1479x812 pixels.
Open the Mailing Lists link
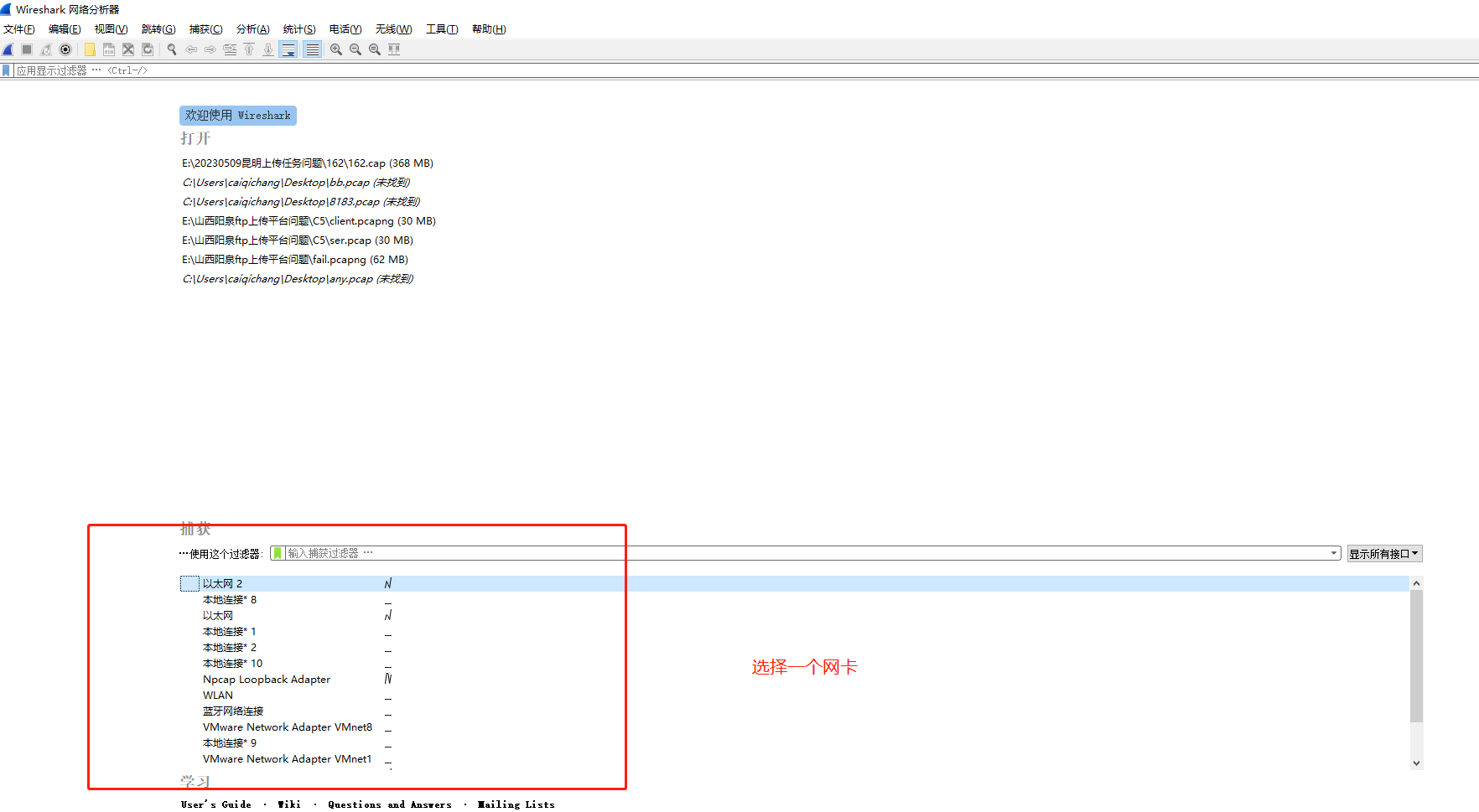[x=516, y=804]
